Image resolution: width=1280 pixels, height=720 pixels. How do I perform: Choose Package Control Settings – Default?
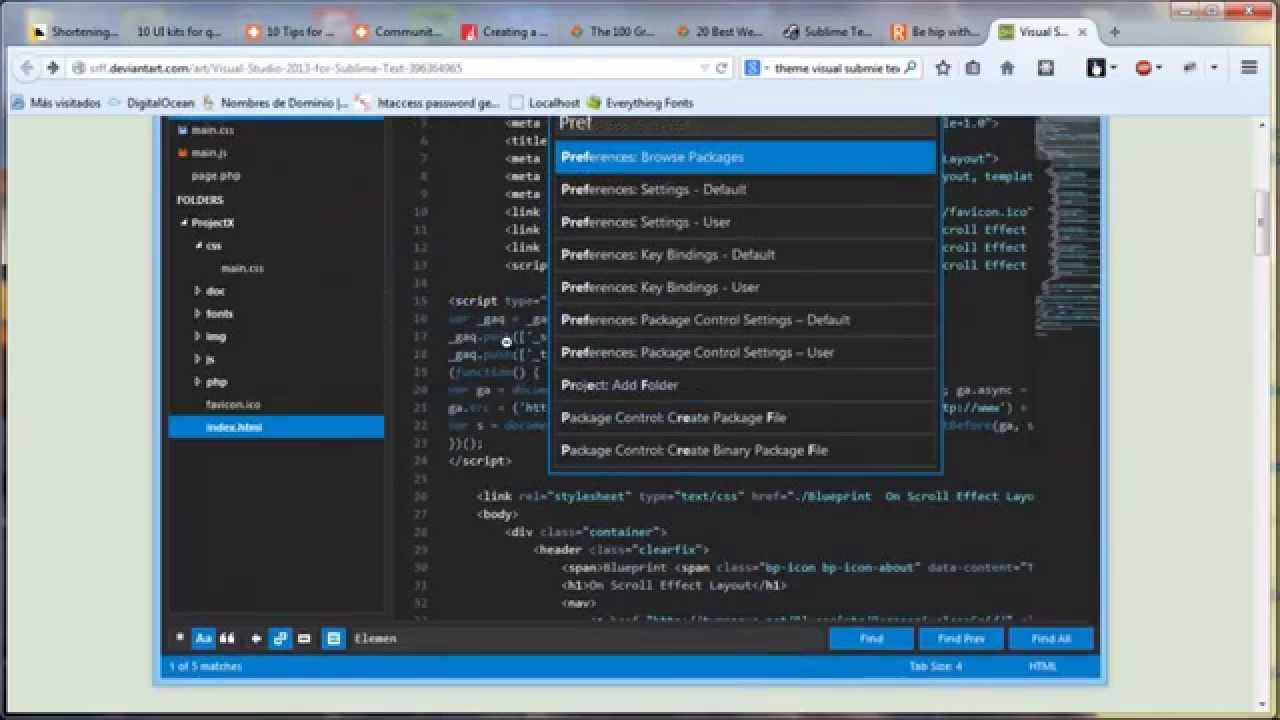(745, 320)
